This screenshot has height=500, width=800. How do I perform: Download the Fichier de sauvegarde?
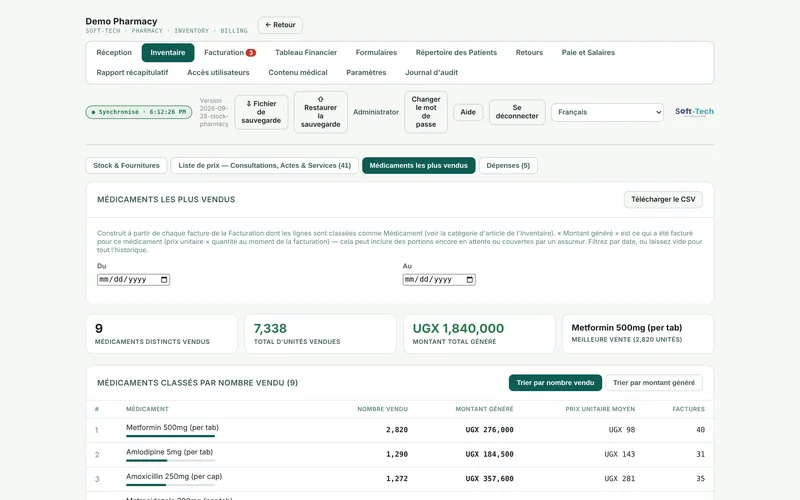[x=261, y=112]
